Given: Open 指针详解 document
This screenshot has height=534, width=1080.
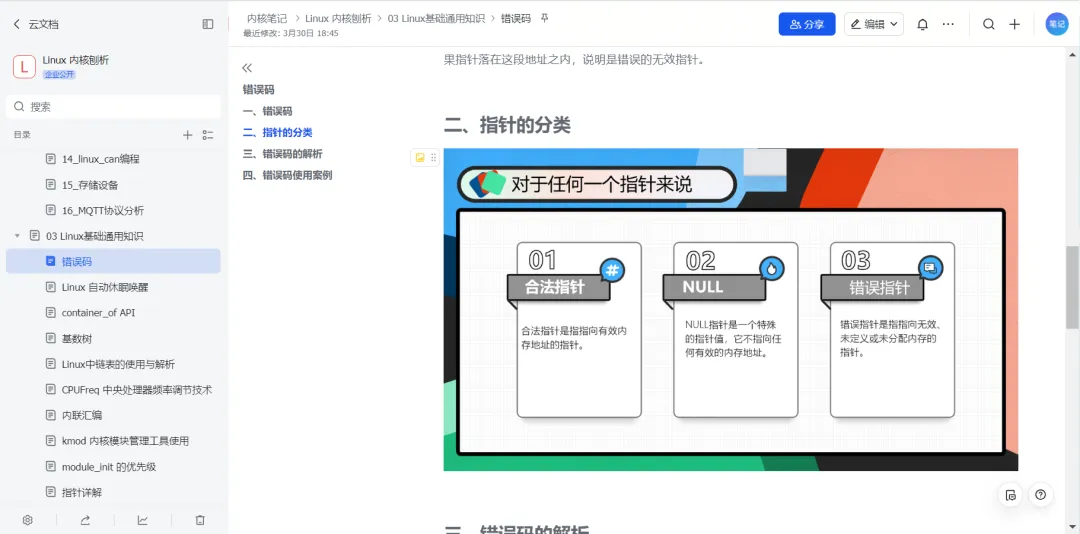Looking at the screenshot, I should [x=82, y=492].
